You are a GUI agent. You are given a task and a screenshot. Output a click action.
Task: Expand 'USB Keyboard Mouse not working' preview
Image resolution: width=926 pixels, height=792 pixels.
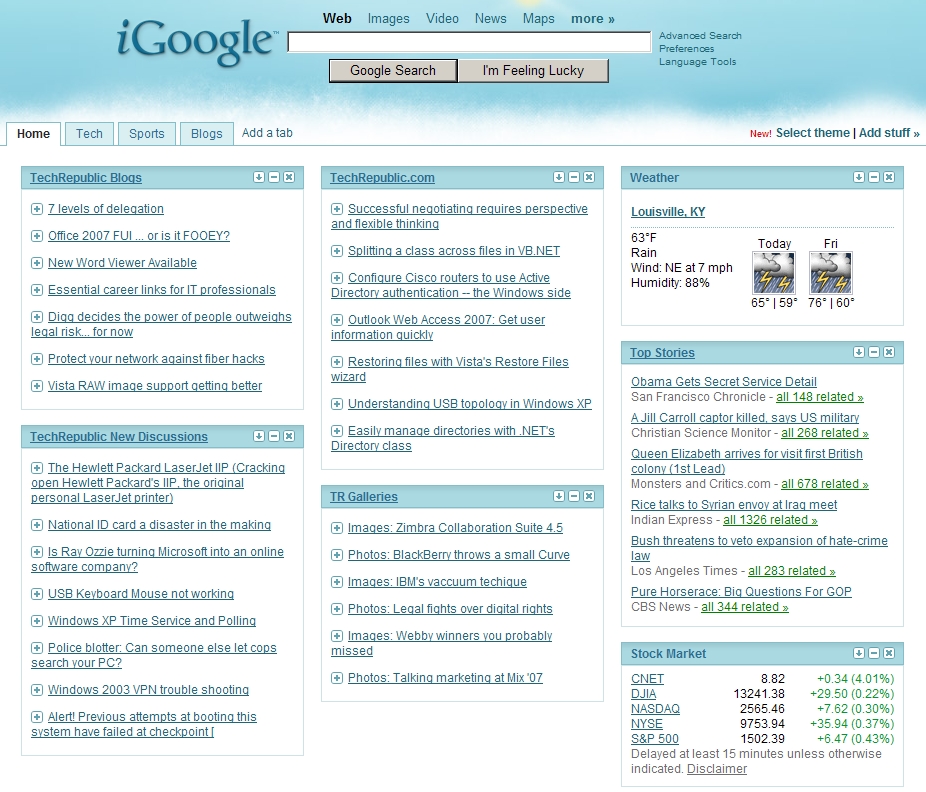37,594
